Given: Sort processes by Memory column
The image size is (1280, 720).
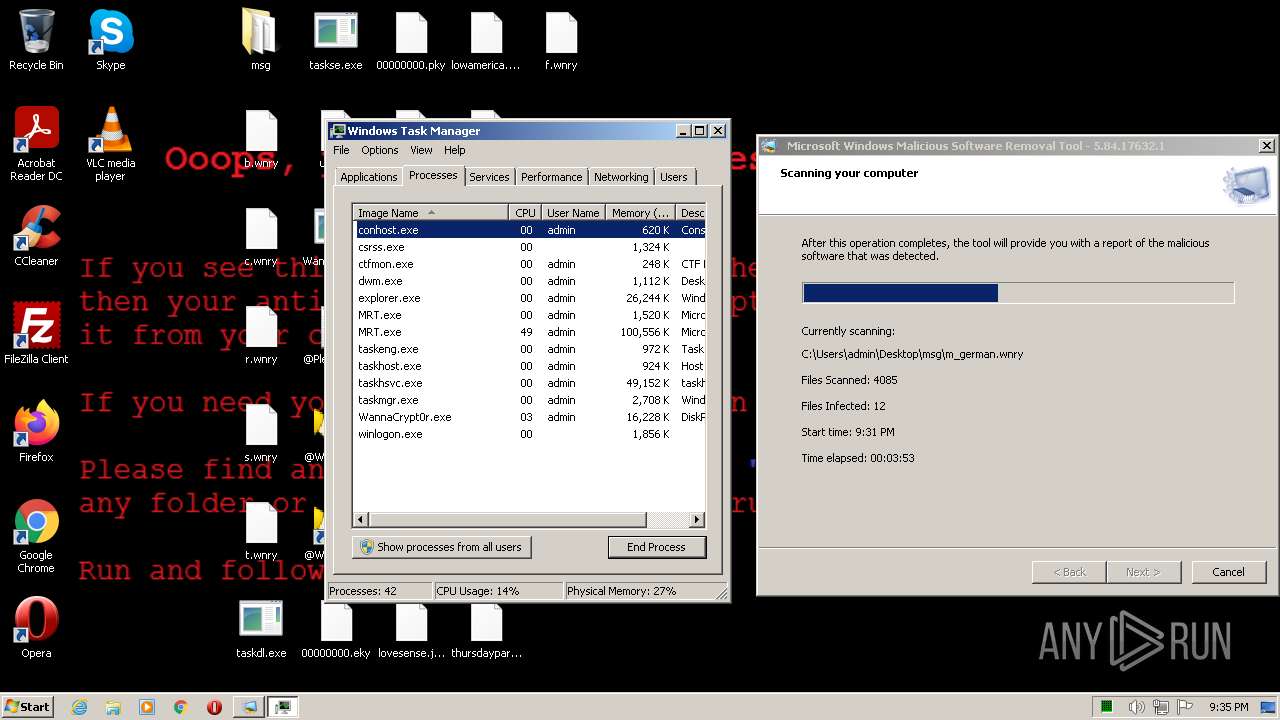Looking at the screenshot, I should pyautogui.click(x=640, y=213).
